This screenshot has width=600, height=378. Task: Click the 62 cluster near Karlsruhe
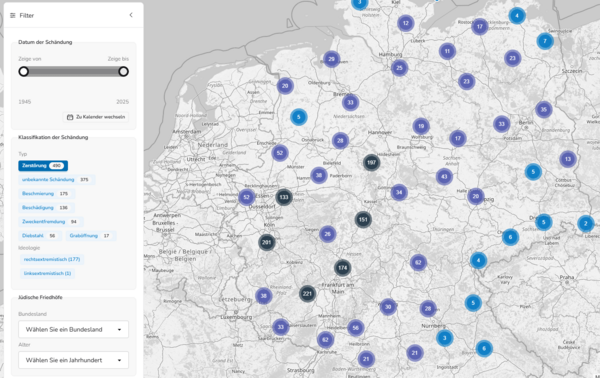coord(325,340)
